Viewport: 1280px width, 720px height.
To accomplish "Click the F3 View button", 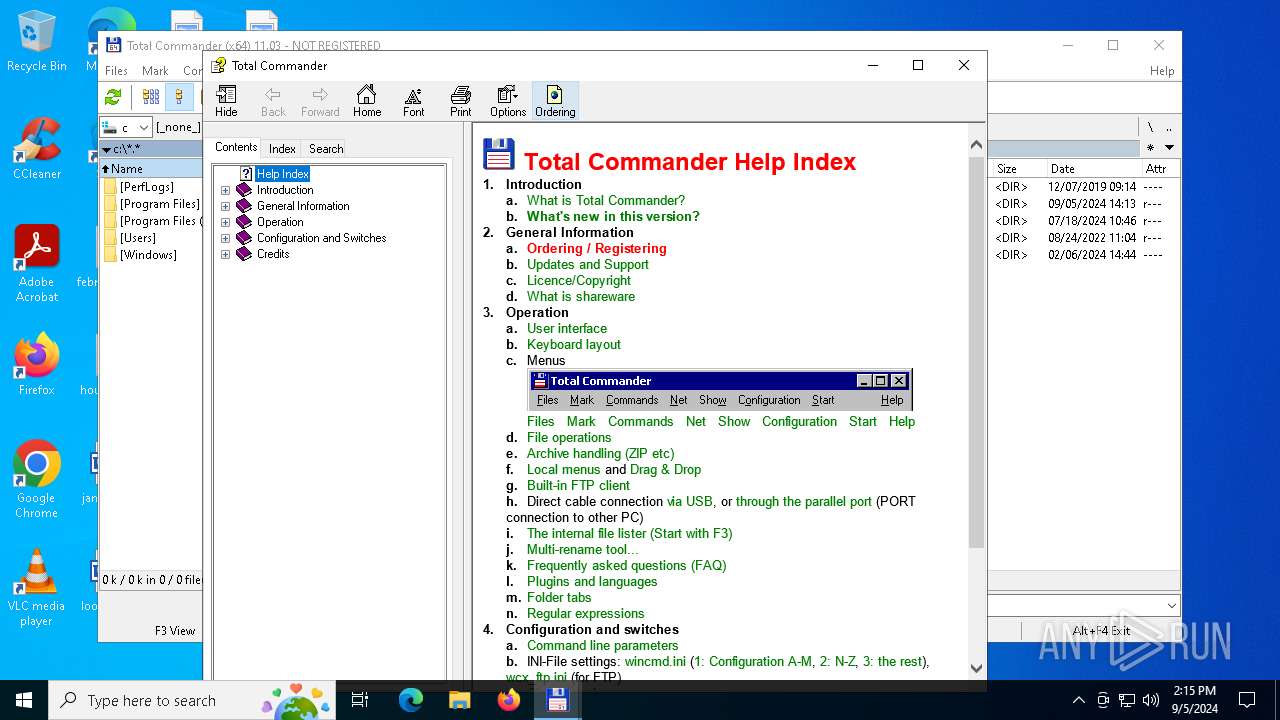I will pyautogui.click(x=174, y=630).
